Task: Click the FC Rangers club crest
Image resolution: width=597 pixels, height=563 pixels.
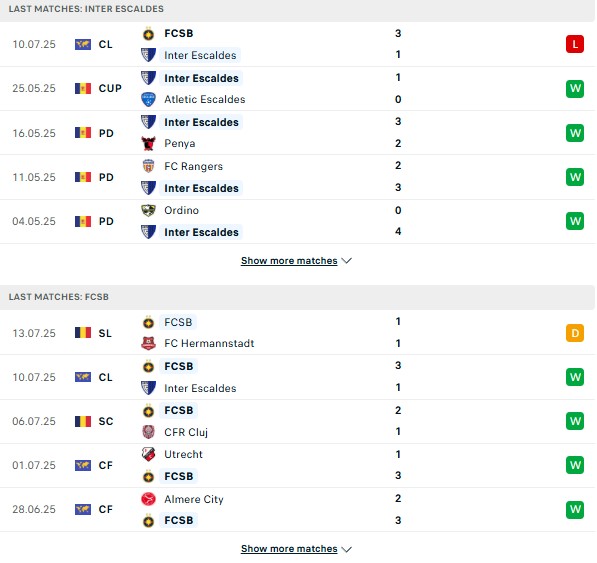Action: pos(148,166)
